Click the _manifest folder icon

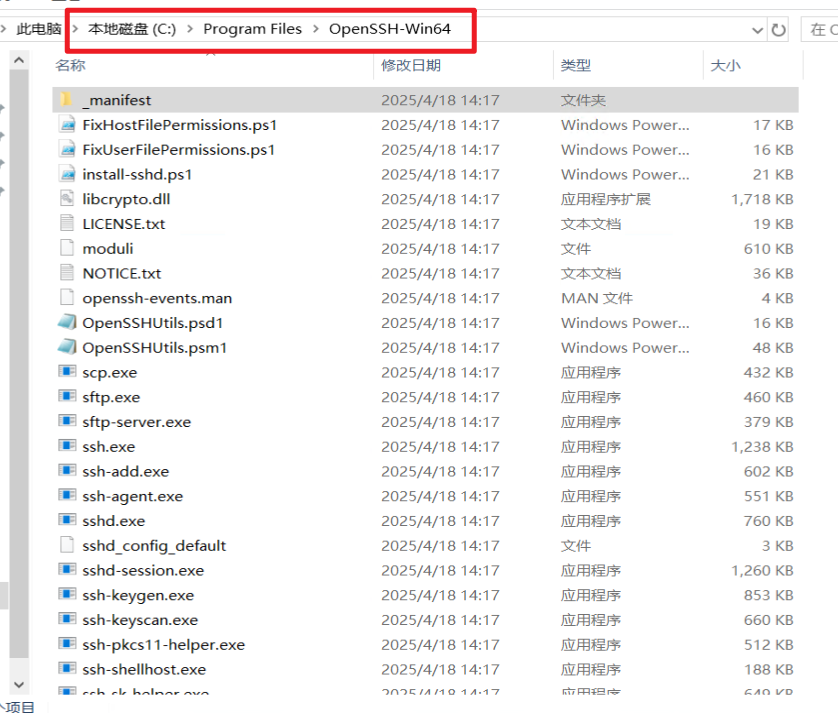click(66, 99)
